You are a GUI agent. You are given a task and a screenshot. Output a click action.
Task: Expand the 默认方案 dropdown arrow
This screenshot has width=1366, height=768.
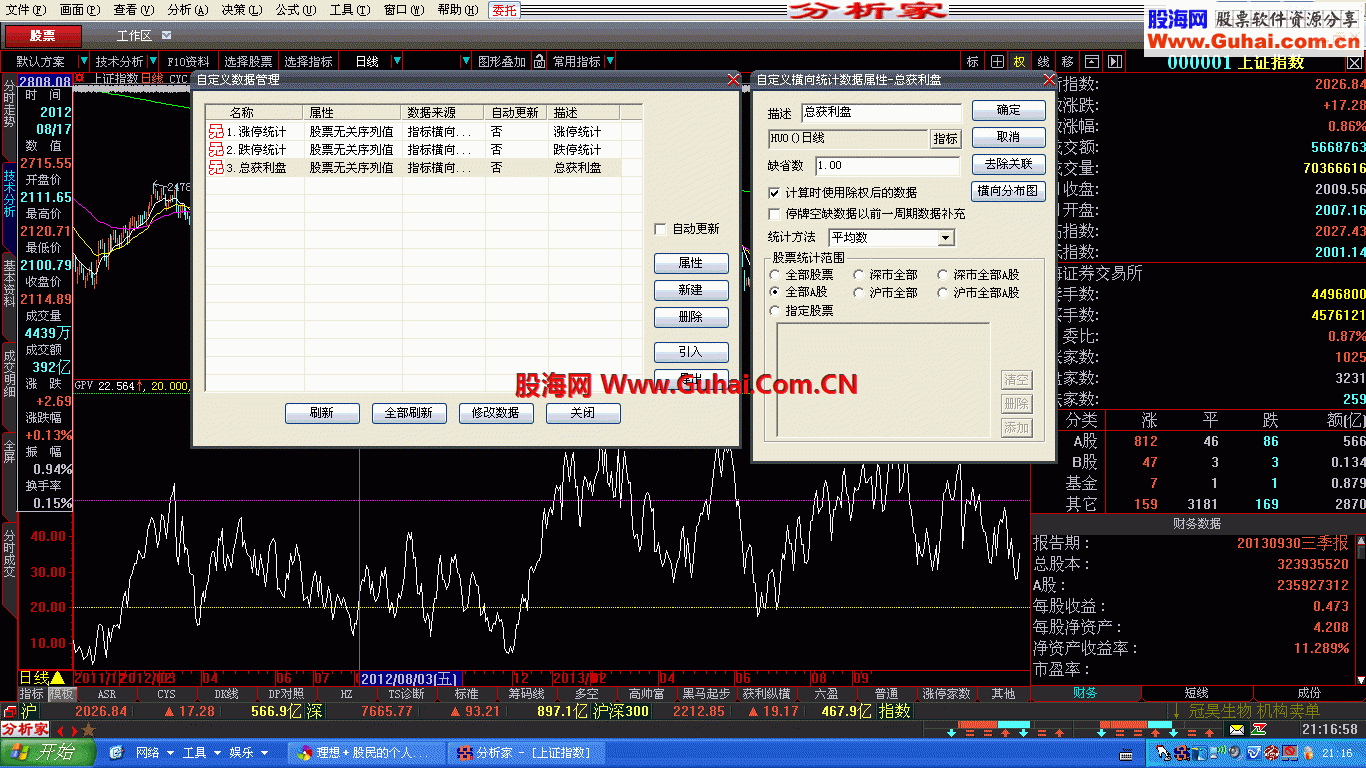pyautogui.click(x=84, y=62)
